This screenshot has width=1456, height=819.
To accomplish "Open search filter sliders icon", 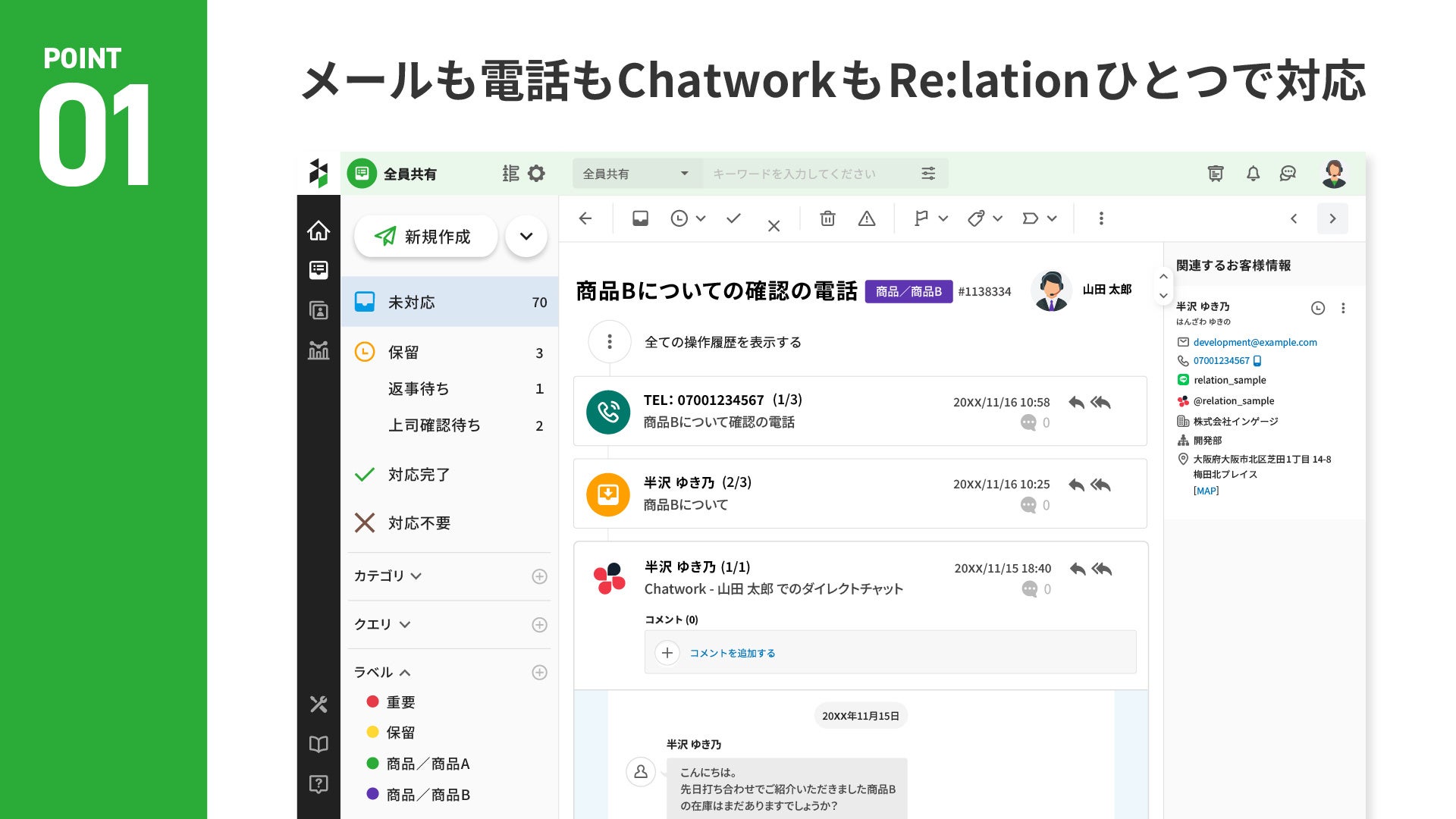I will click(x=928, y=174).
